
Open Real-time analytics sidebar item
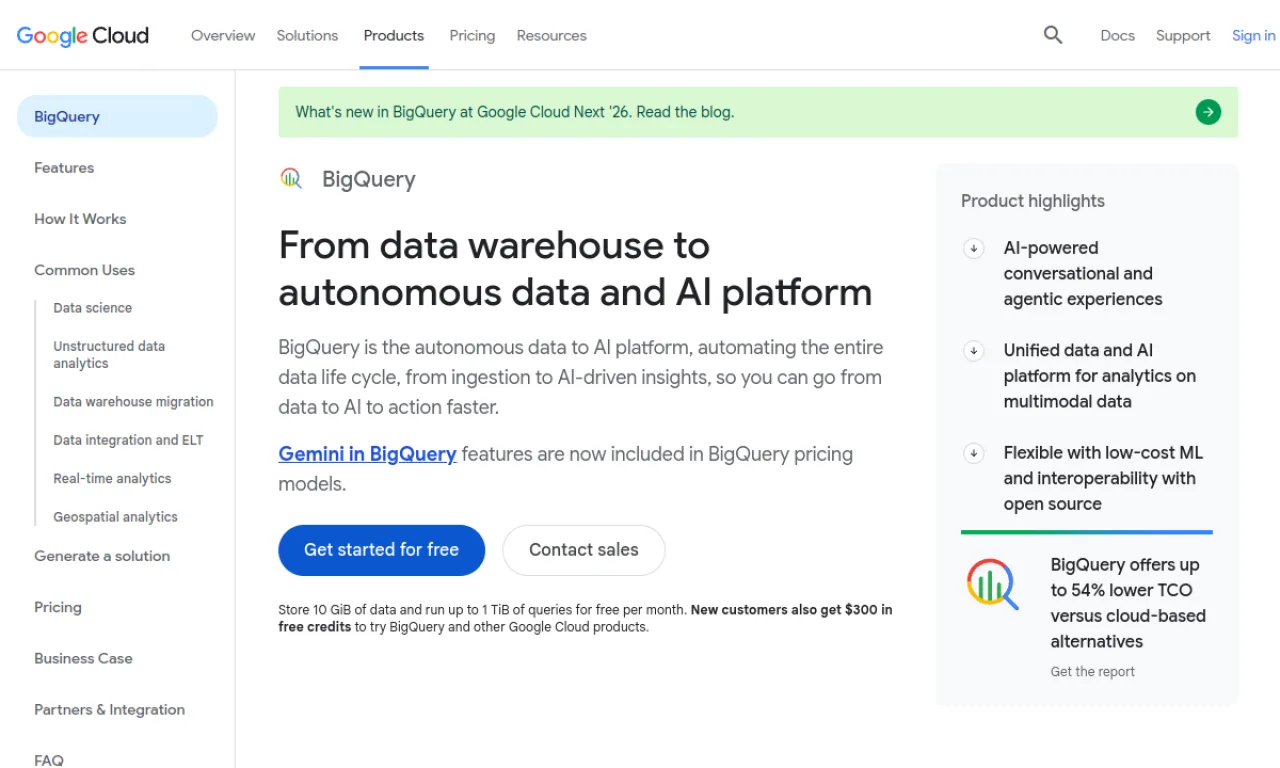(x=112, y=479)
